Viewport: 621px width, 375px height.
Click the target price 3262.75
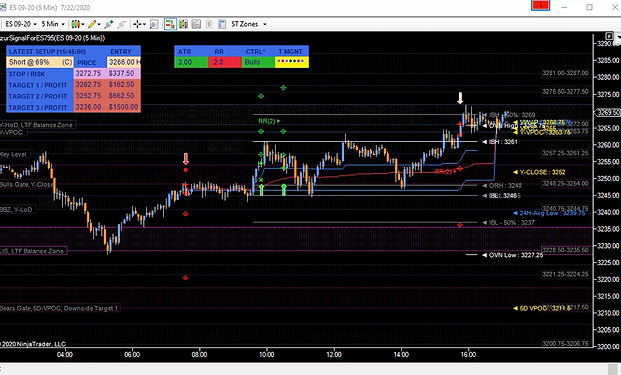[x=88, y=84]
